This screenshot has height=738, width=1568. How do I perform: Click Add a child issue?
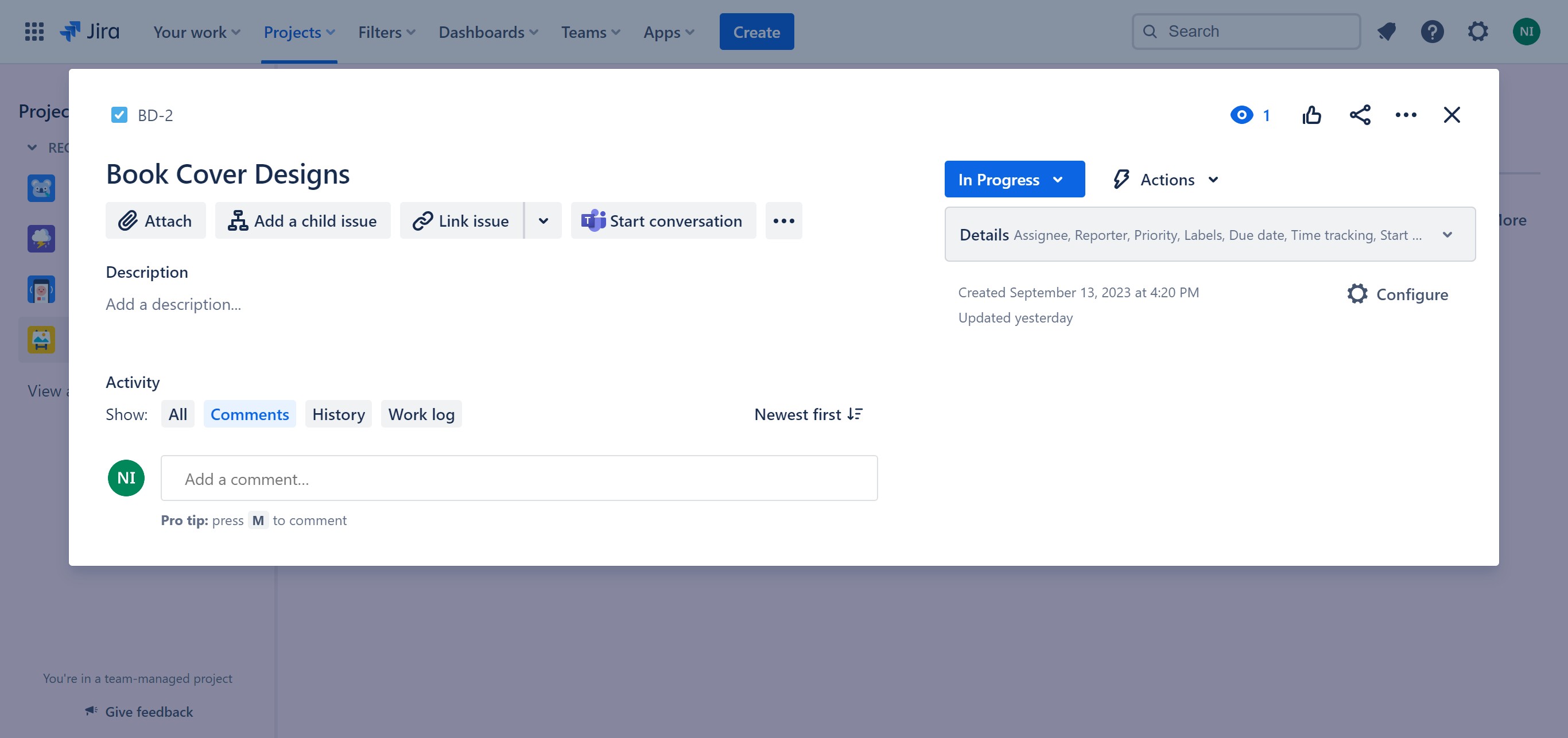point(302,221)
